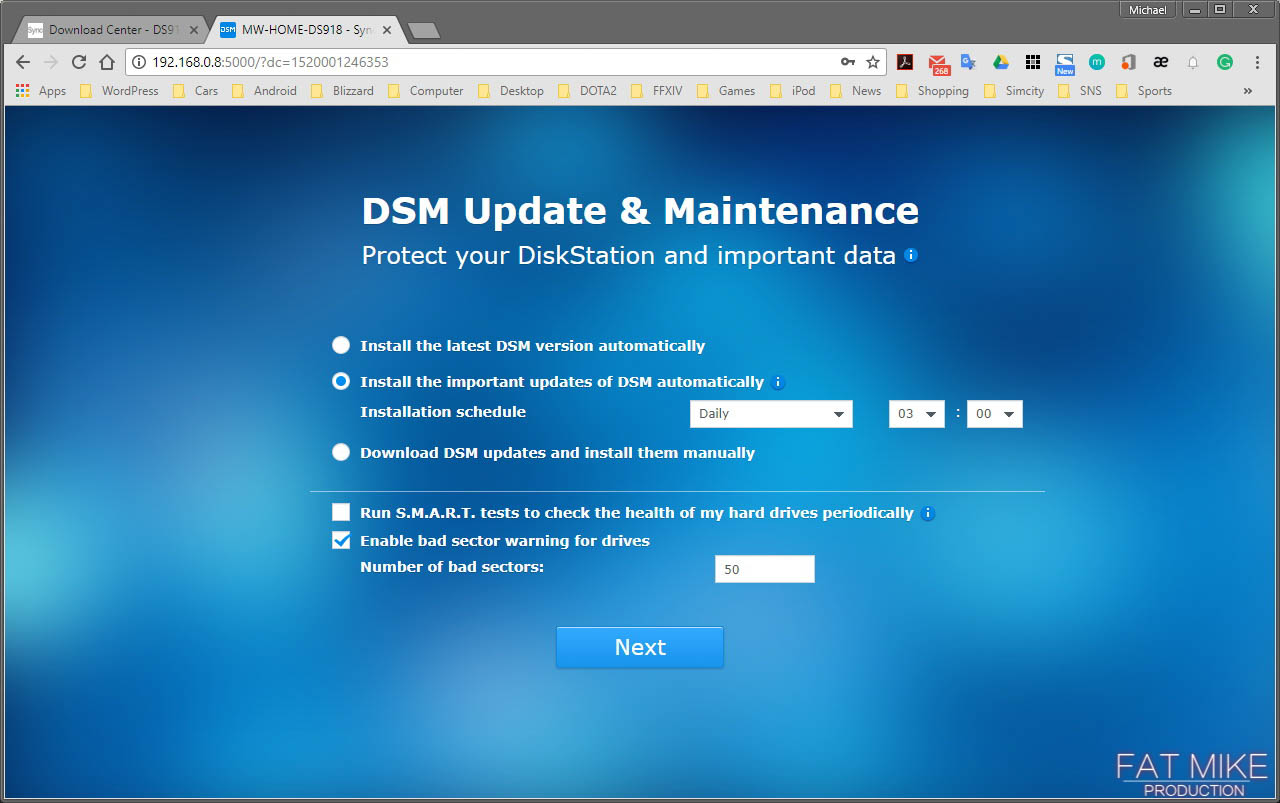
Task: Open the hour dropdown showing 03
Action: (x=917, y=414)
